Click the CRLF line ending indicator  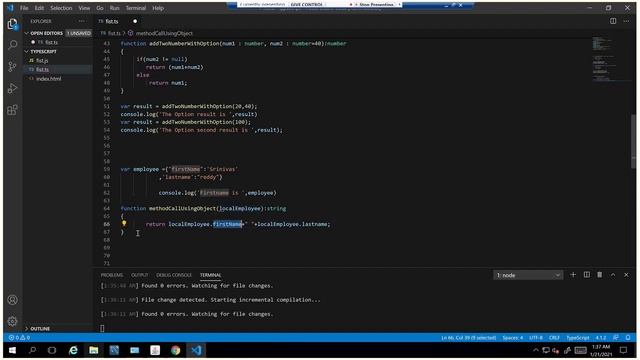pos(554,338)
